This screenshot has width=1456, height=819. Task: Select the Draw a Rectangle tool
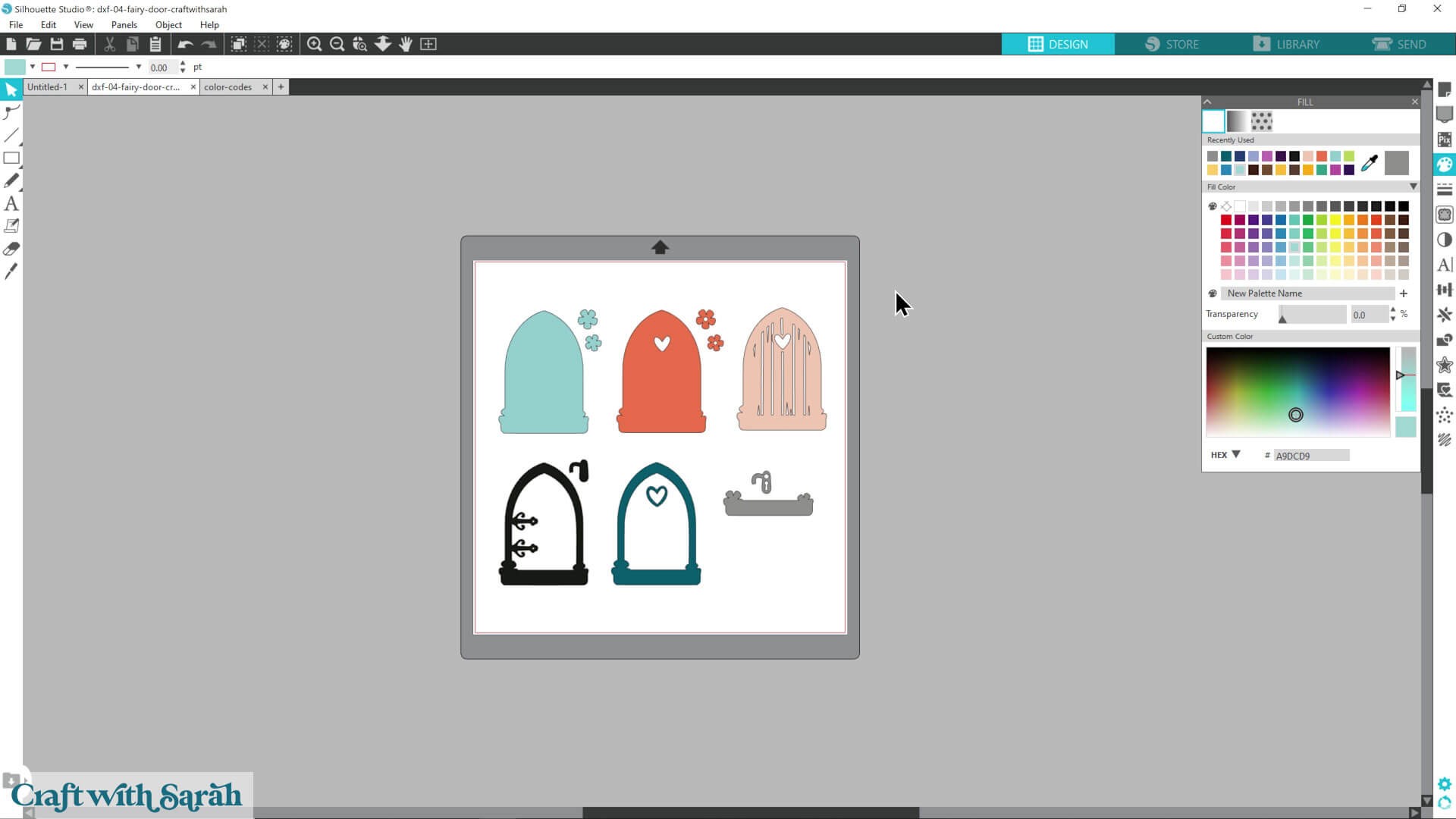tap(11, 158)
